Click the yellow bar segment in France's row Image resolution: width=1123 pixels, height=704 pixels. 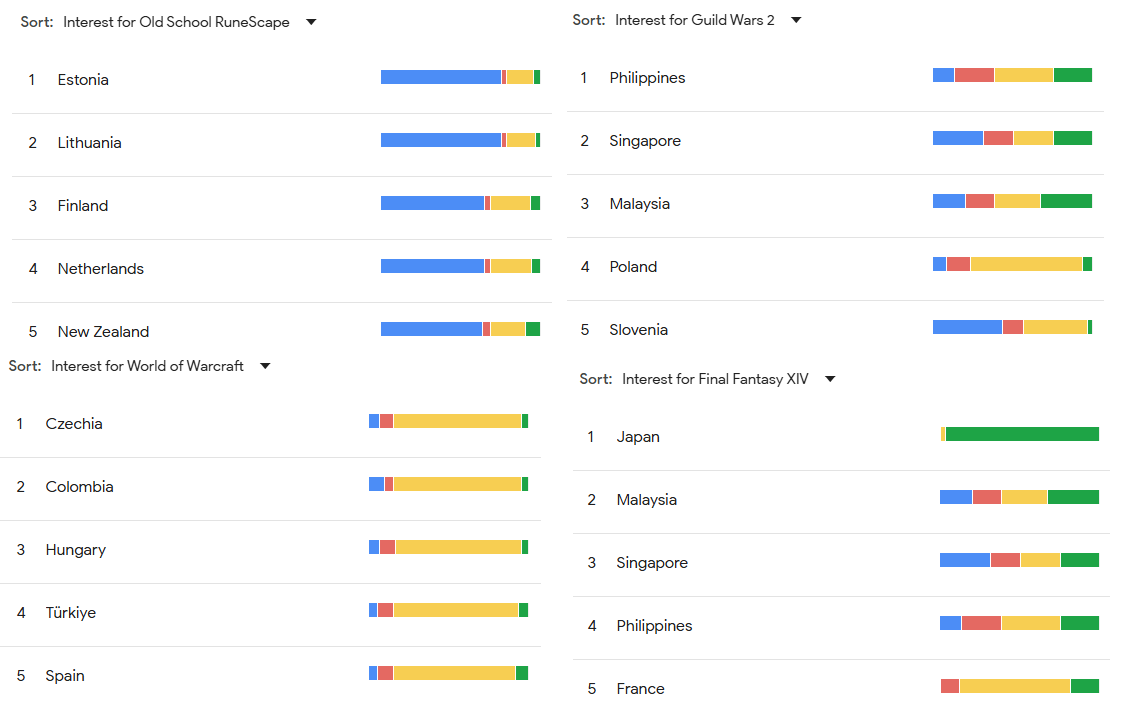1015,686
